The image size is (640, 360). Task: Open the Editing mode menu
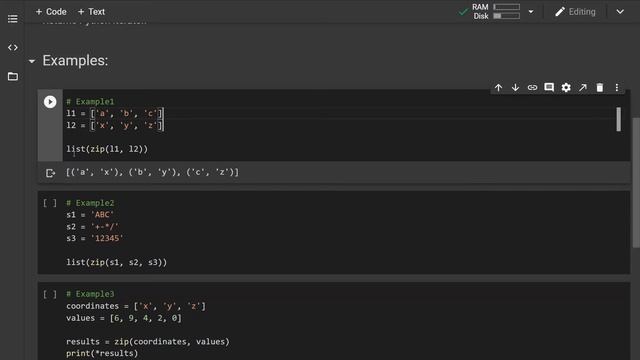tap(575, 12)
